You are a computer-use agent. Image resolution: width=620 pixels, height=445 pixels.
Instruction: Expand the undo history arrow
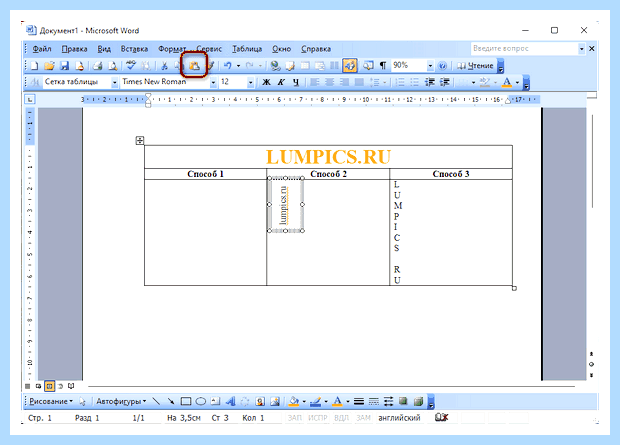tap(238, 66)
